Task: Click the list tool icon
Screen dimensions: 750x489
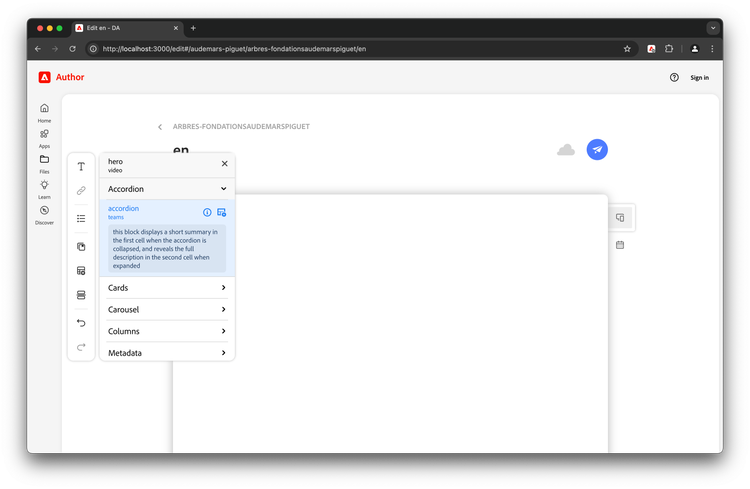Action: [x=81, y=219]
